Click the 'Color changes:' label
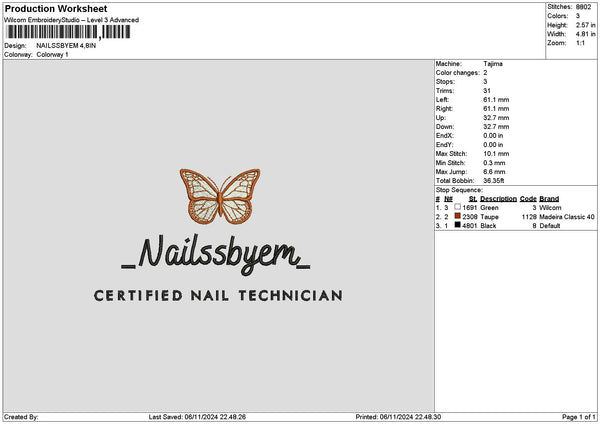The height and width of the screenshot is (424, 600). 458,73
